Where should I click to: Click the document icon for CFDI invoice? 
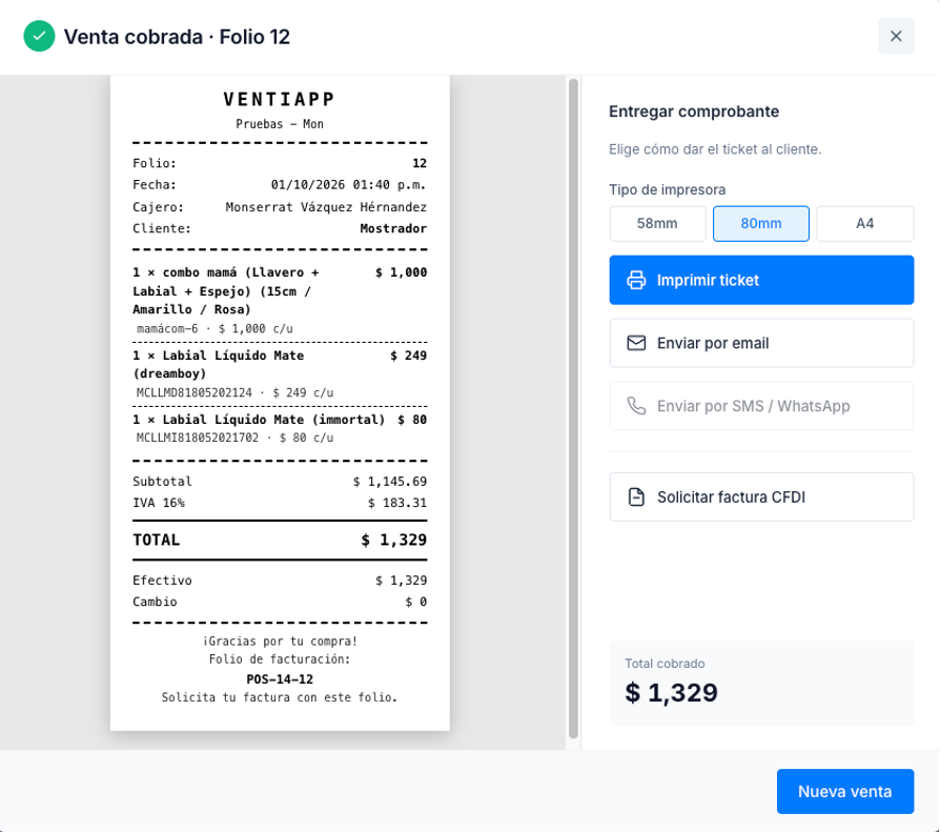(x=636, y=497)
